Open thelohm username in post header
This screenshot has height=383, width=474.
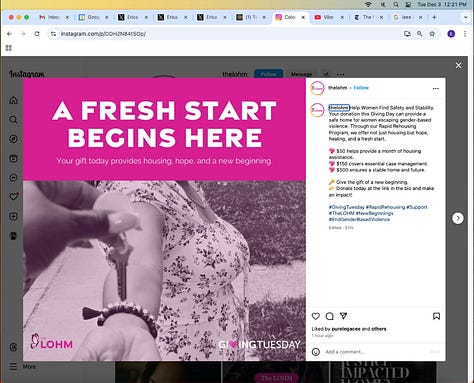337,88
